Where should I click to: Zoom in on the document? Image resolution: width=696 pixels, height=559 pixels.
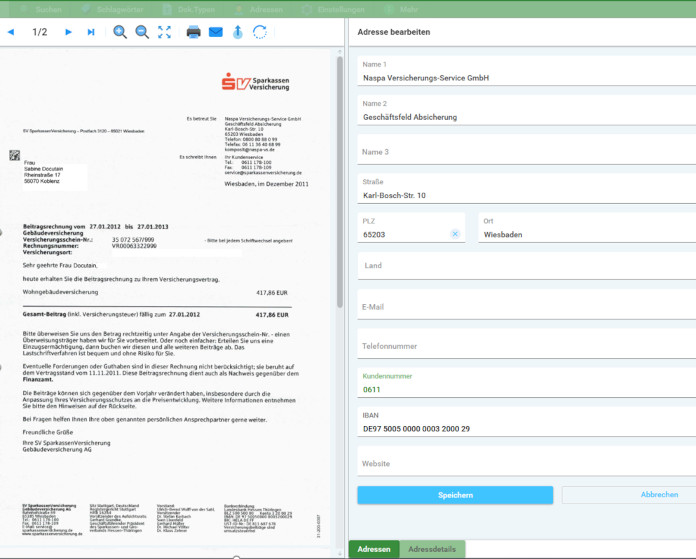pos(120,32)
